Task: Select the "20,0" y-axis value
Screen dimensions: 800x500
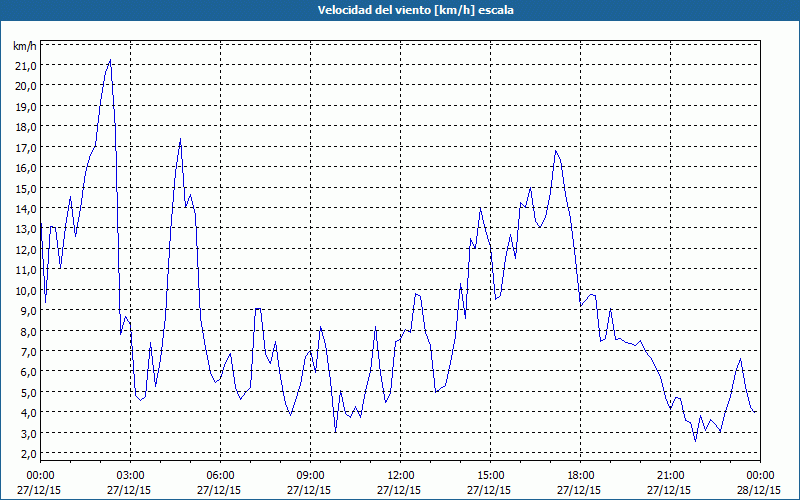Action: pos(26,86)
